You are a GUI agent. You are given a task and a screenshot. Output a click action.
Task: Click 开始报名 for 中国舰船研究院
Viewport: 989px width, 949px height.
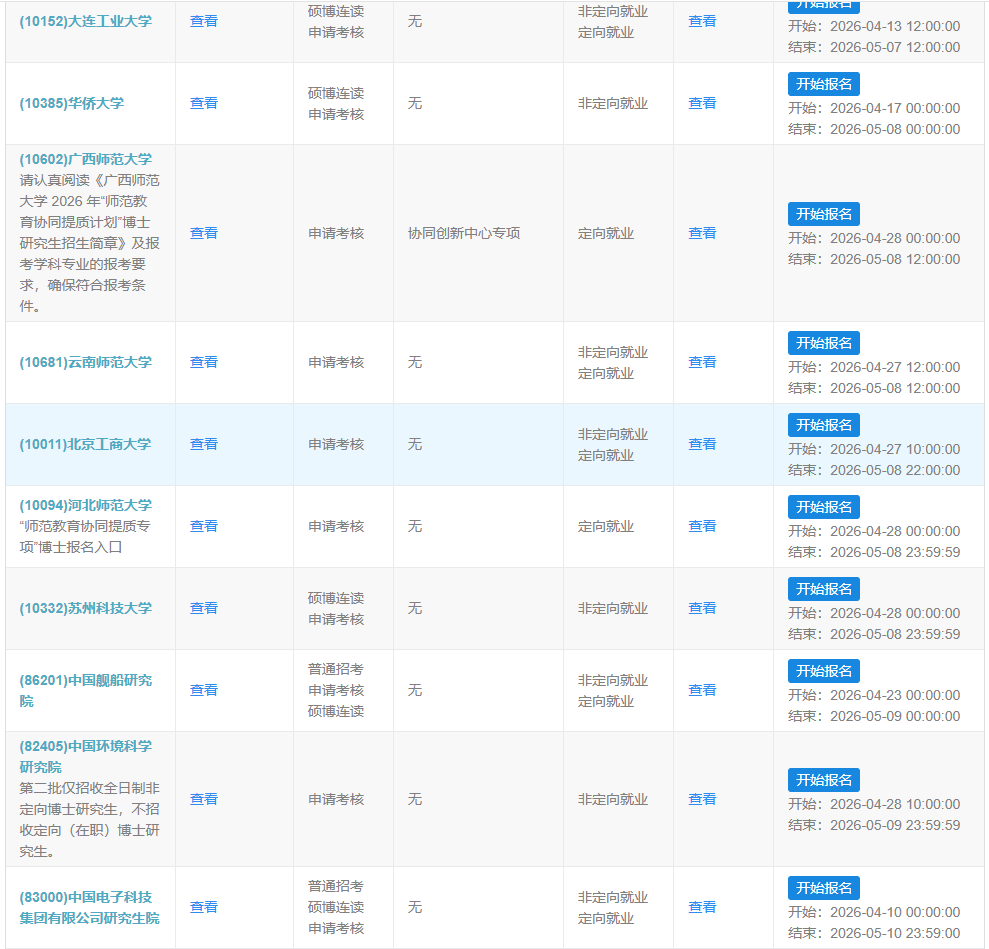[824, 672]
